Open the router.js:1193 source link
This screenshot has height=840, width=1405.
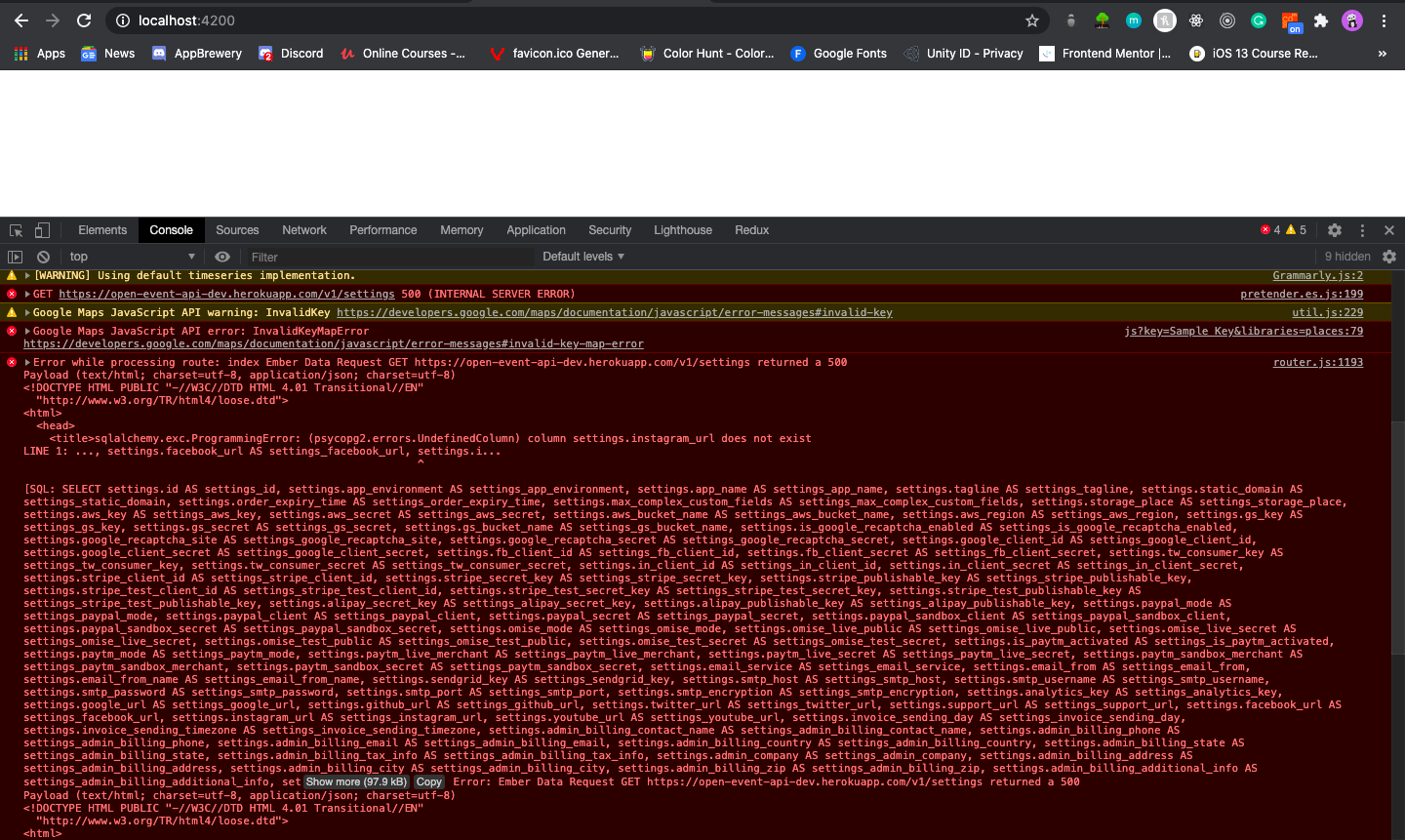1318,363
